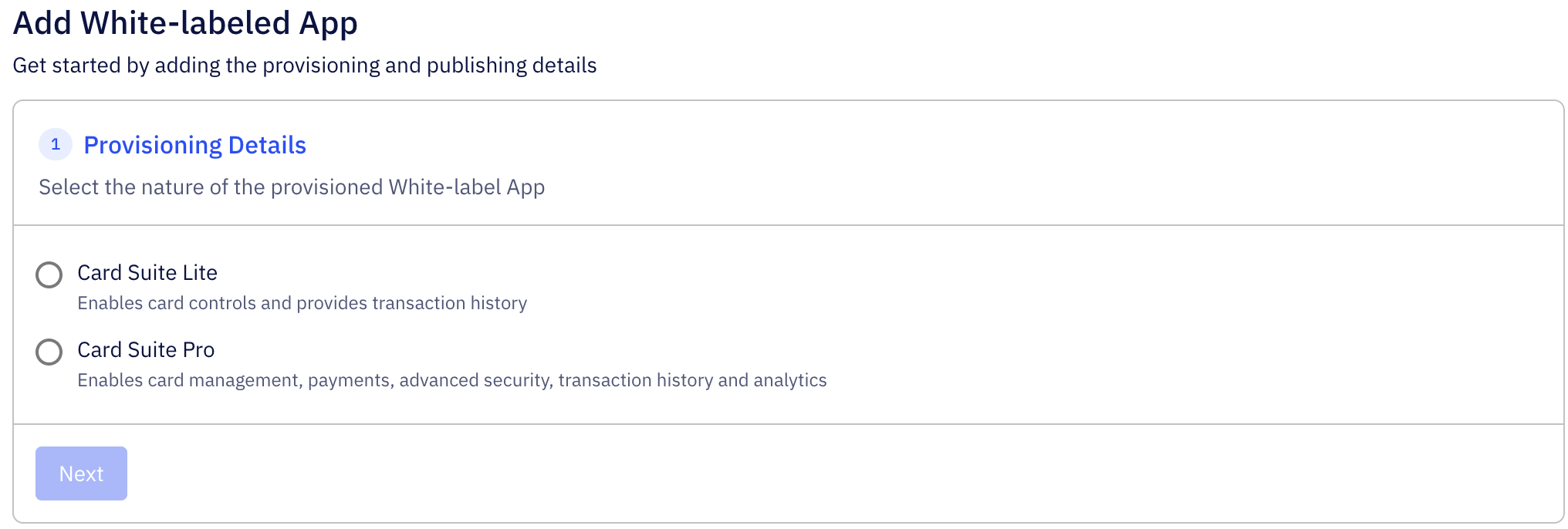Click the Provisioning Details heading
1568x529 pixels.
point(194,144)
